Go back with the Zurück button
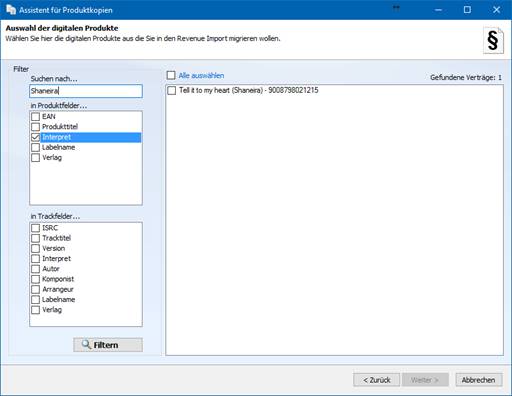 pyautogui.click(x=377, y=380)
